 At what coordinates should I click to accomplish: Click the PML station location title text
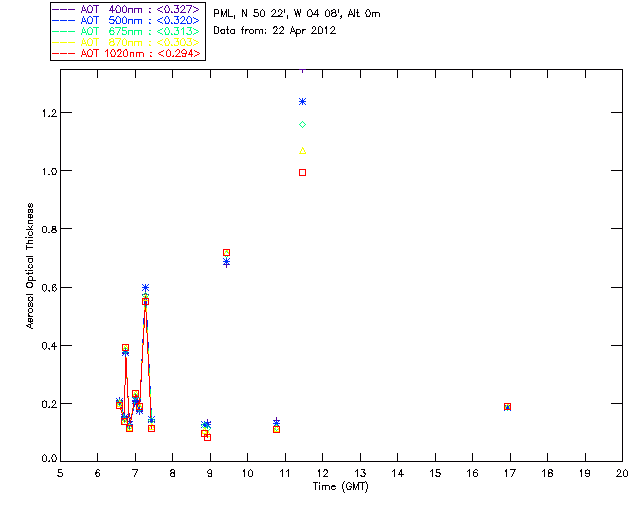coord(297,13)
